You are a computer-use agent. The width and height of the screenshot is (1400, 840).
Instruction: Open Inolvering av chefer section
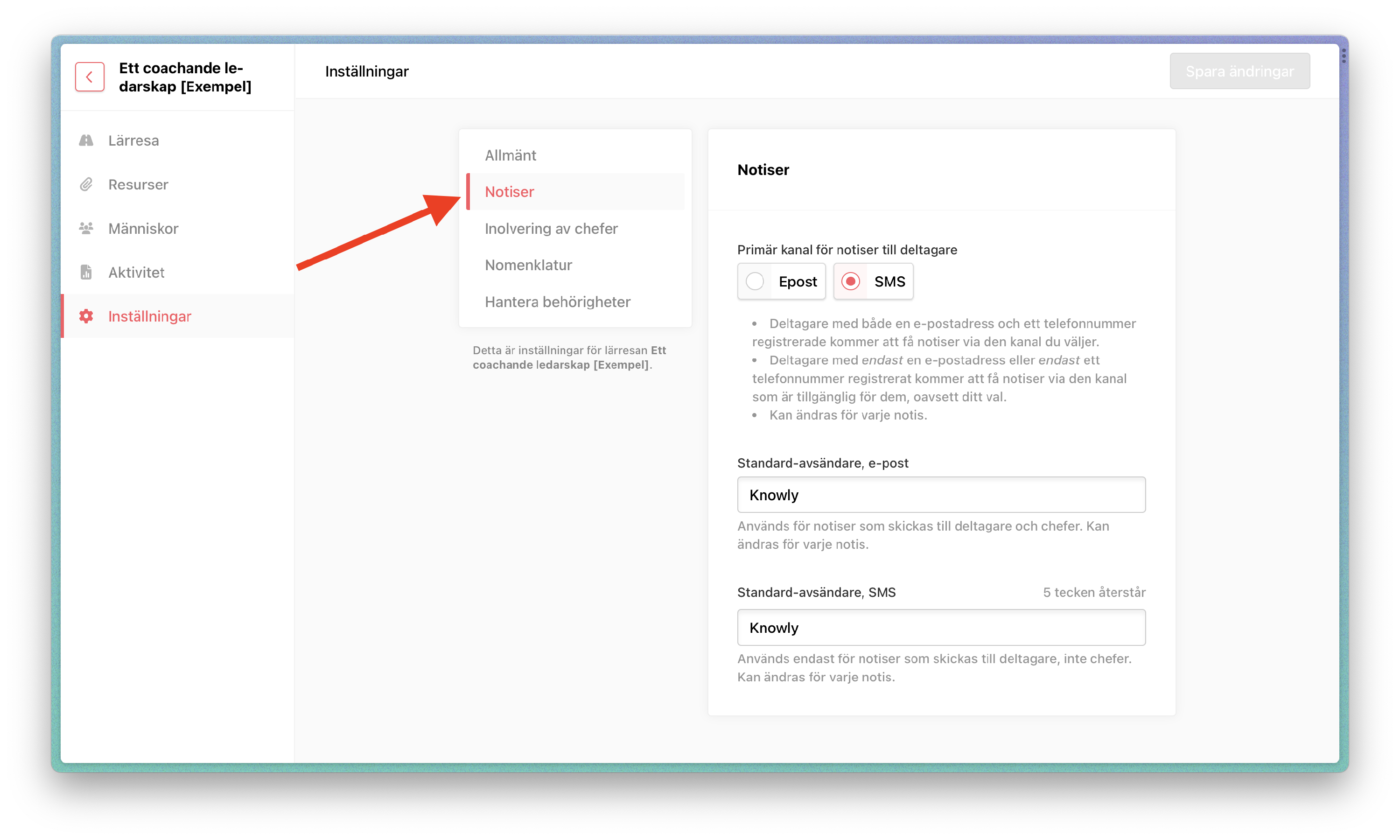coord(551,229)
